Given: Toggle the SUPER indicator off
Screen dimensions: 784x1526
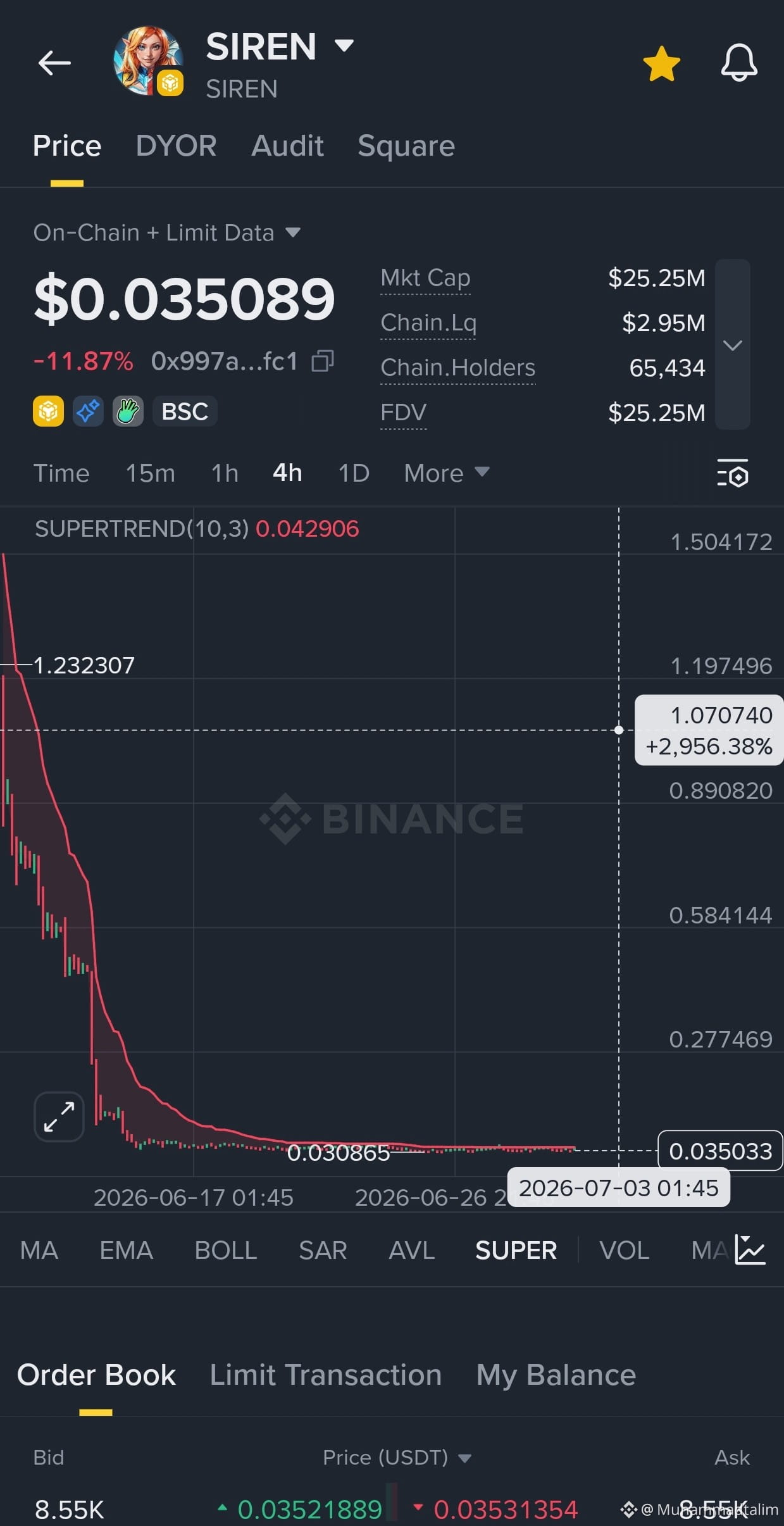Looking at the screenshot, I should 516,1250.
